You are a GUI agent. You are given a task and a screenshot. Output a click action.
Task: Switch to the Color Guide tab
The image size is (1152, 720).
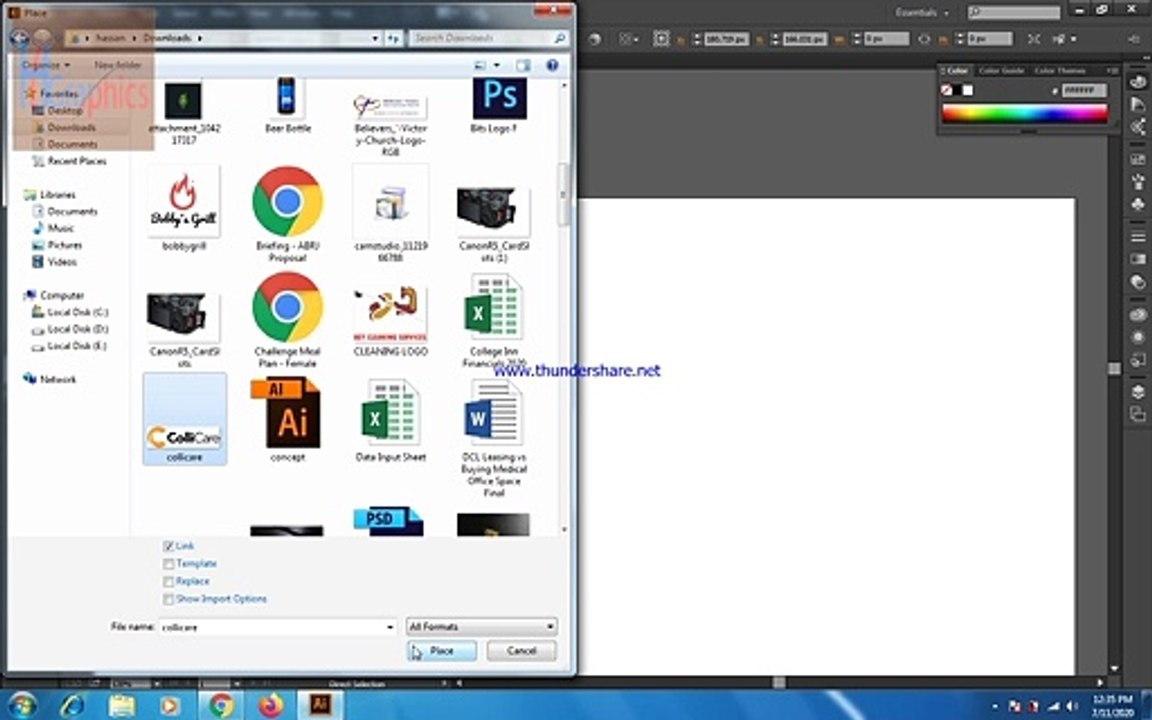pyautogui.click(x=1001, y=71)
